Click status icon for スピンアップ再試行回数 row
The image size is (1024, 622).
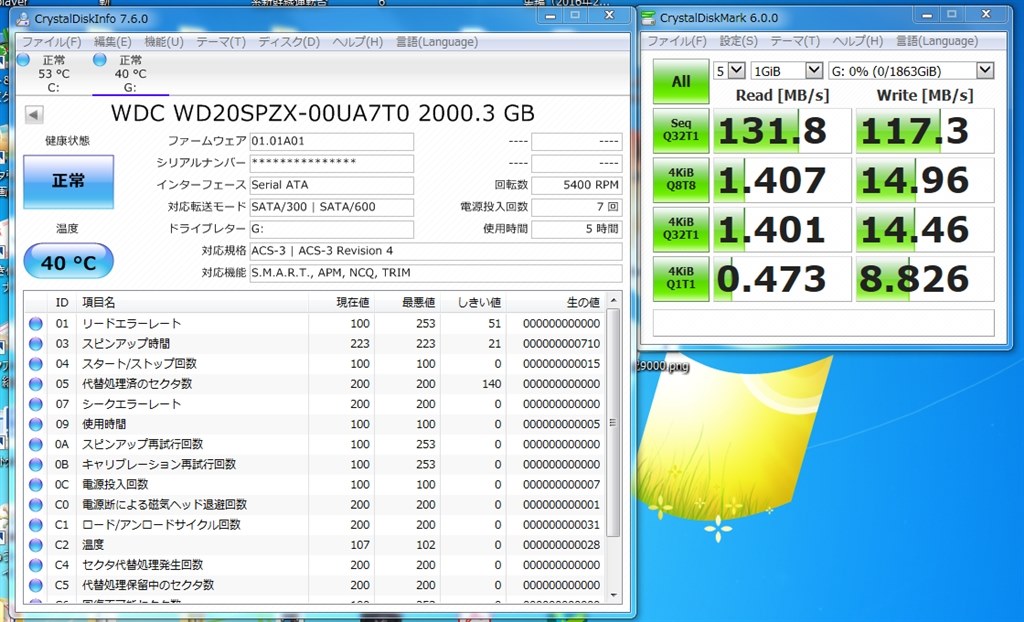35,444
